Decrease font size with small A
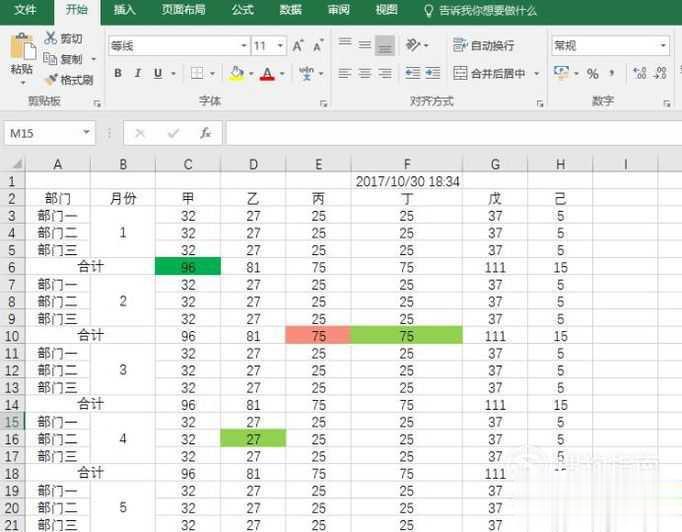682x532 pixels. 318,46
